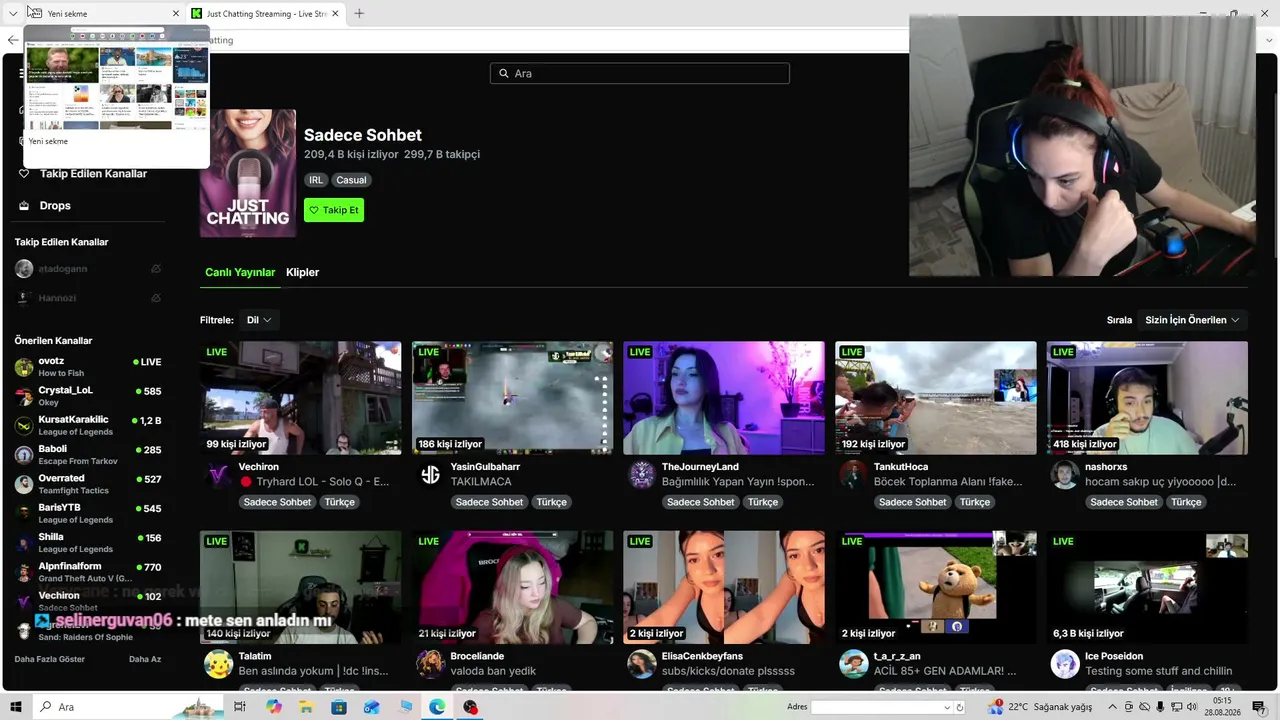Open Microsoft Store from the taskbar
The image size is (1280, 720).
pos(339,707)
